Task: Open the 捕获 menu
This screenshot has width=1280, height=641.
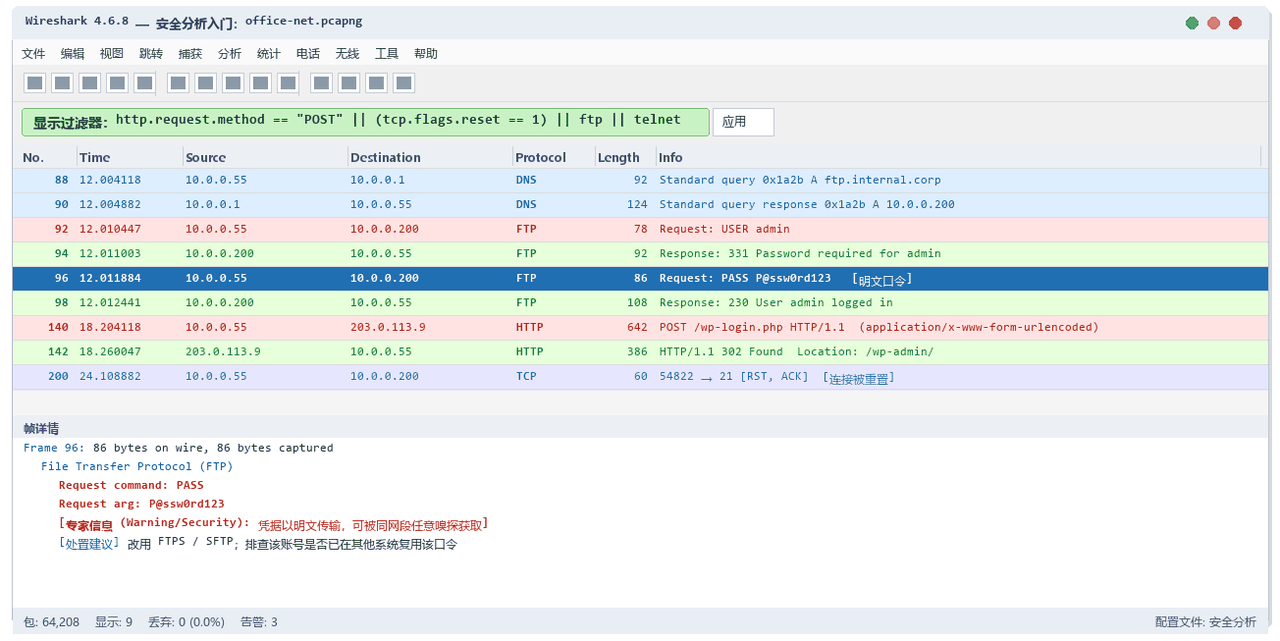Action: (190, 54)
